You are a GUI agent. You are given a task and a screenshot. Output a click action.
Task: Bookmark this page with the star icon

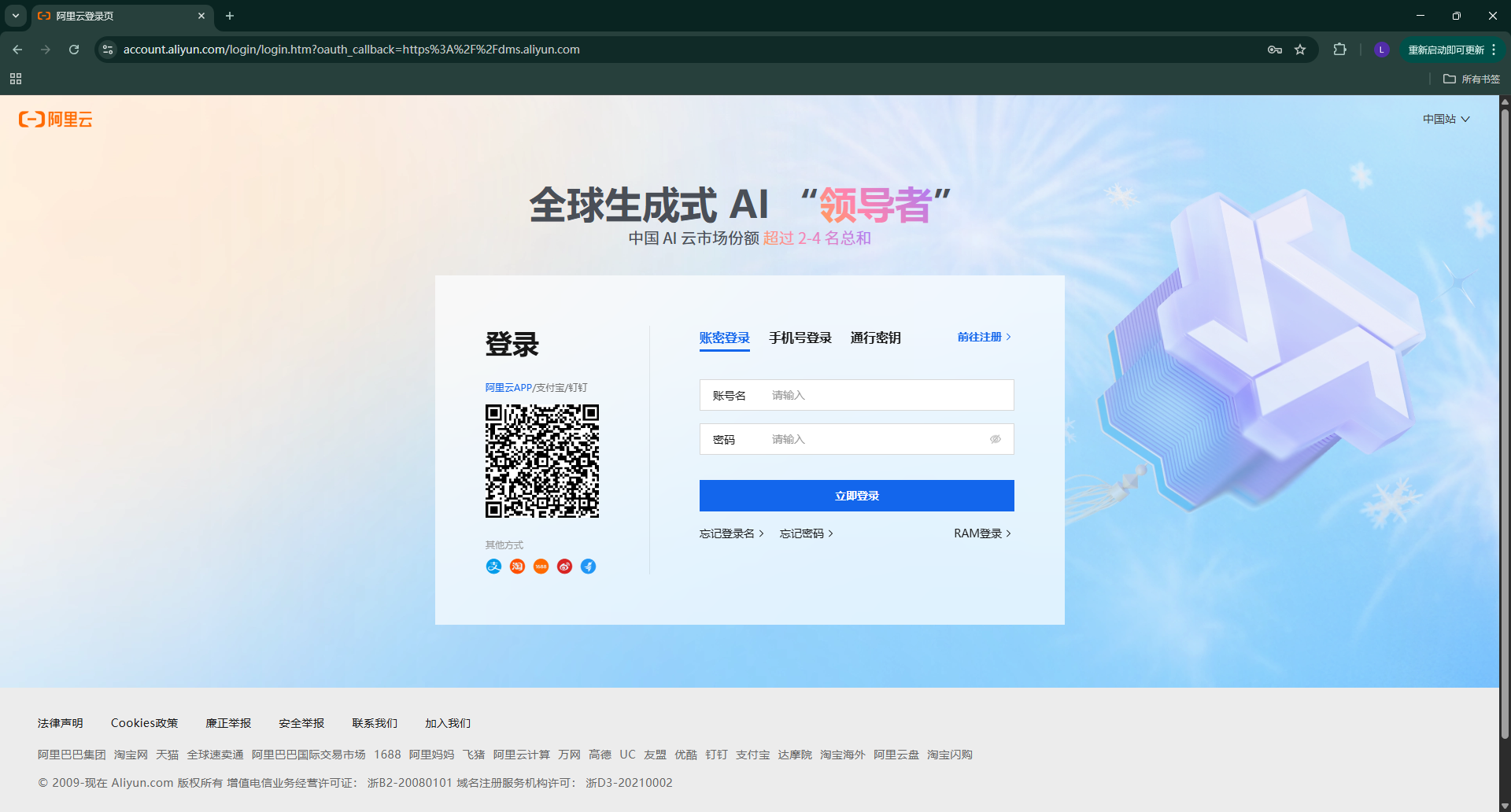click(1300, 50)
